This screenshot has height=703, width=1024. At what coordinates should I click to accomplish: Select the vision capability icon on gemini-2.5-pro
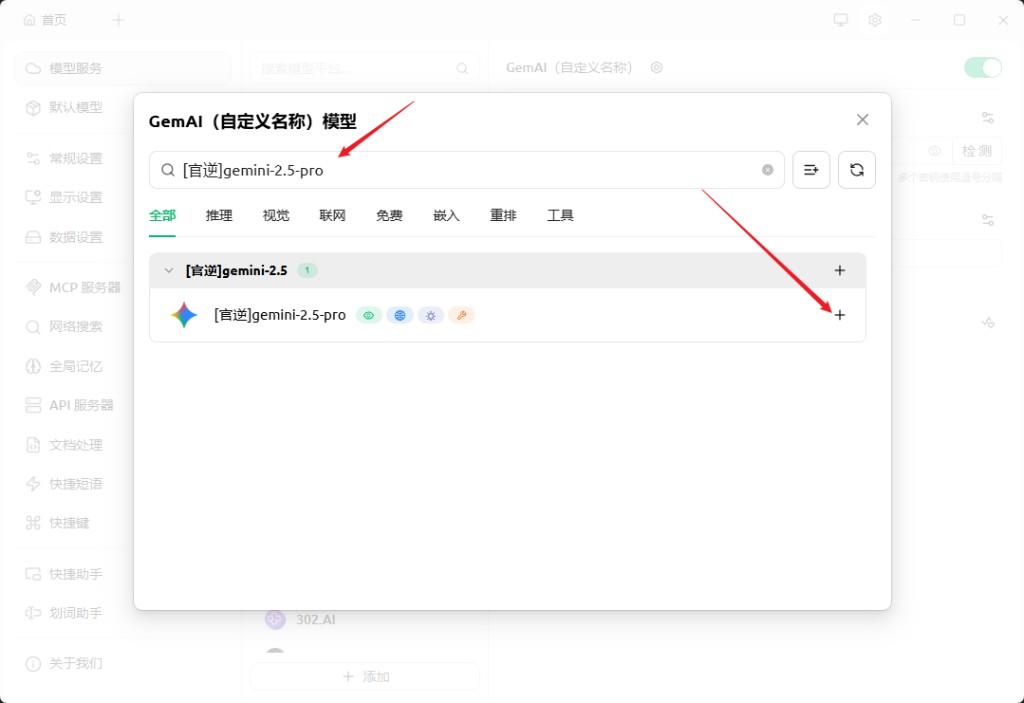(x=369, y=315)
